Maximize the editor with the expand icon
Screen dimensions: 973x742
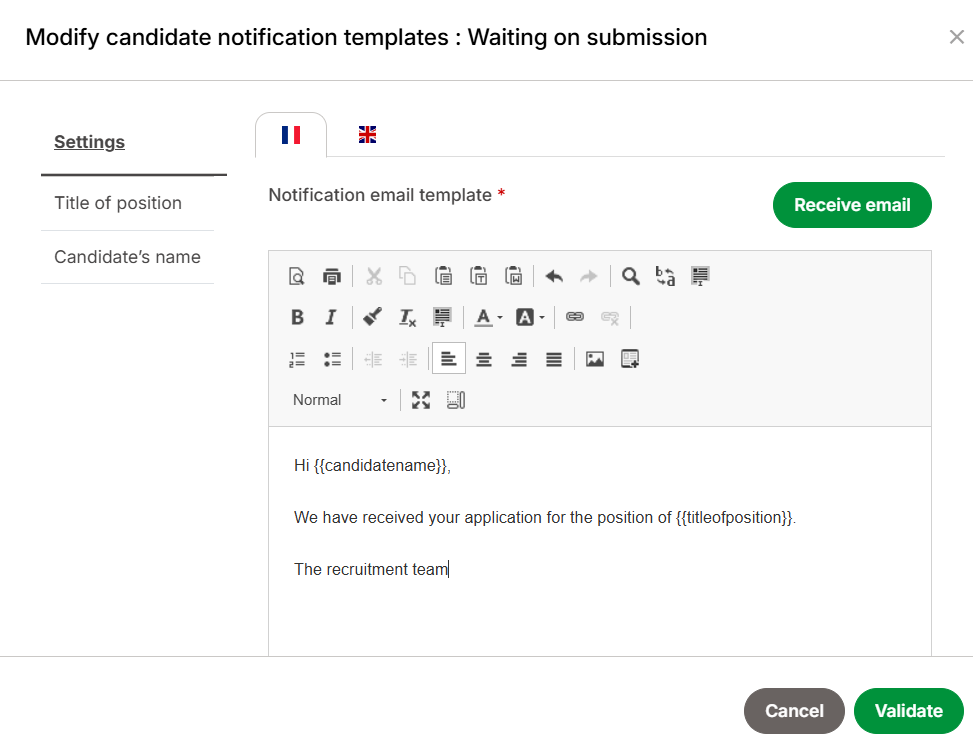421,400
